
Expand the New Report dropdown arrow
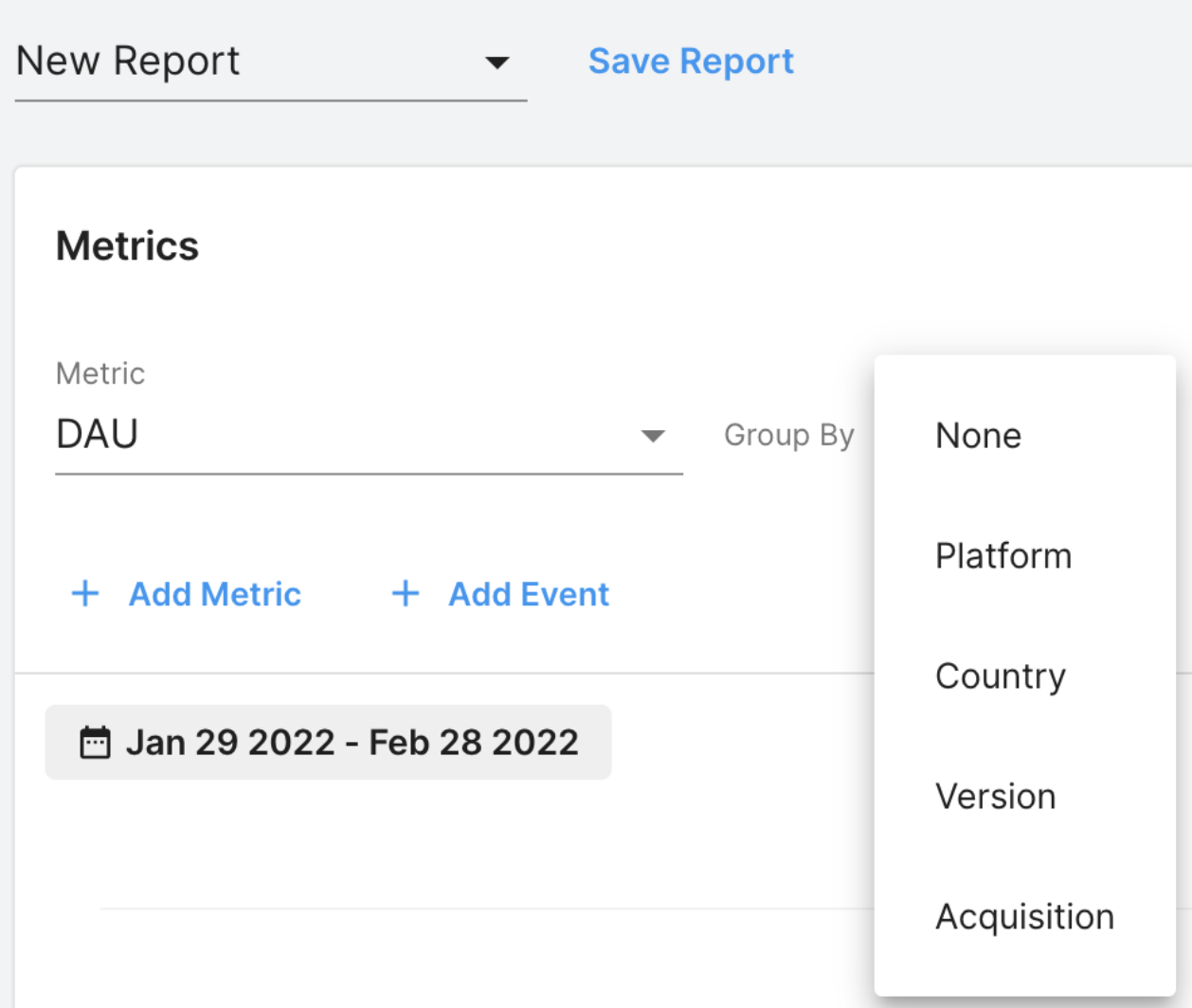coord(497,63)
